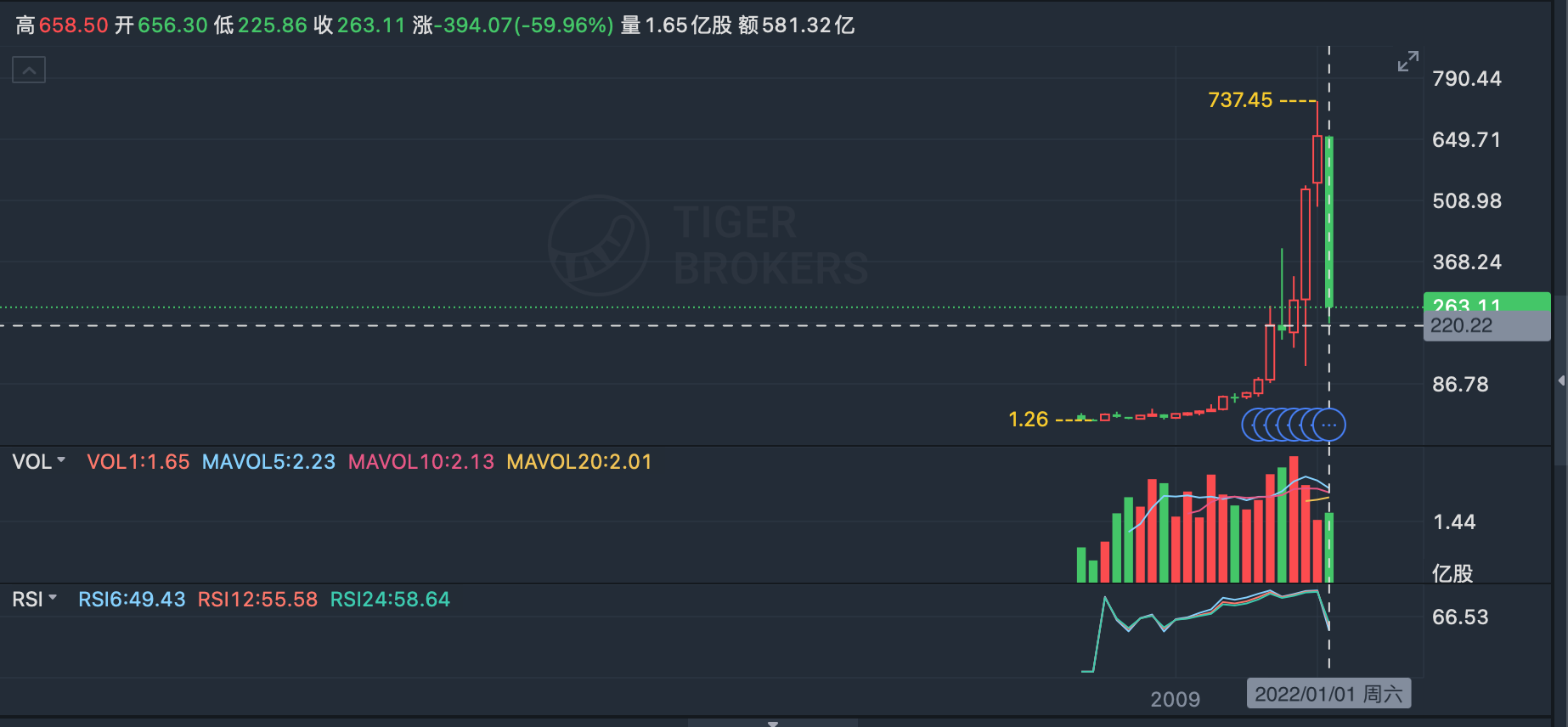Click the 2022/01/01 date label
The image size is (1568, 727).
[x=1328, y=694]
